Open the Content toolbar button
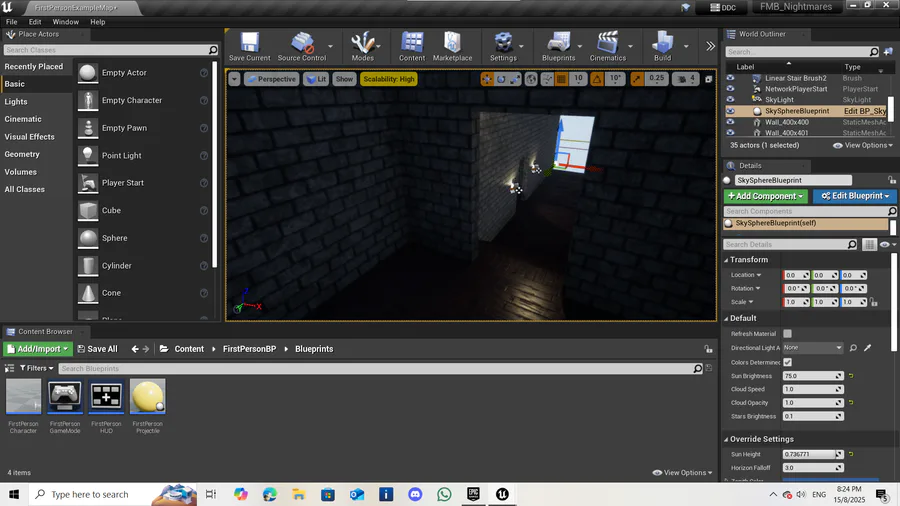Viewport: 900px width, 506px height. coord(412,46)
